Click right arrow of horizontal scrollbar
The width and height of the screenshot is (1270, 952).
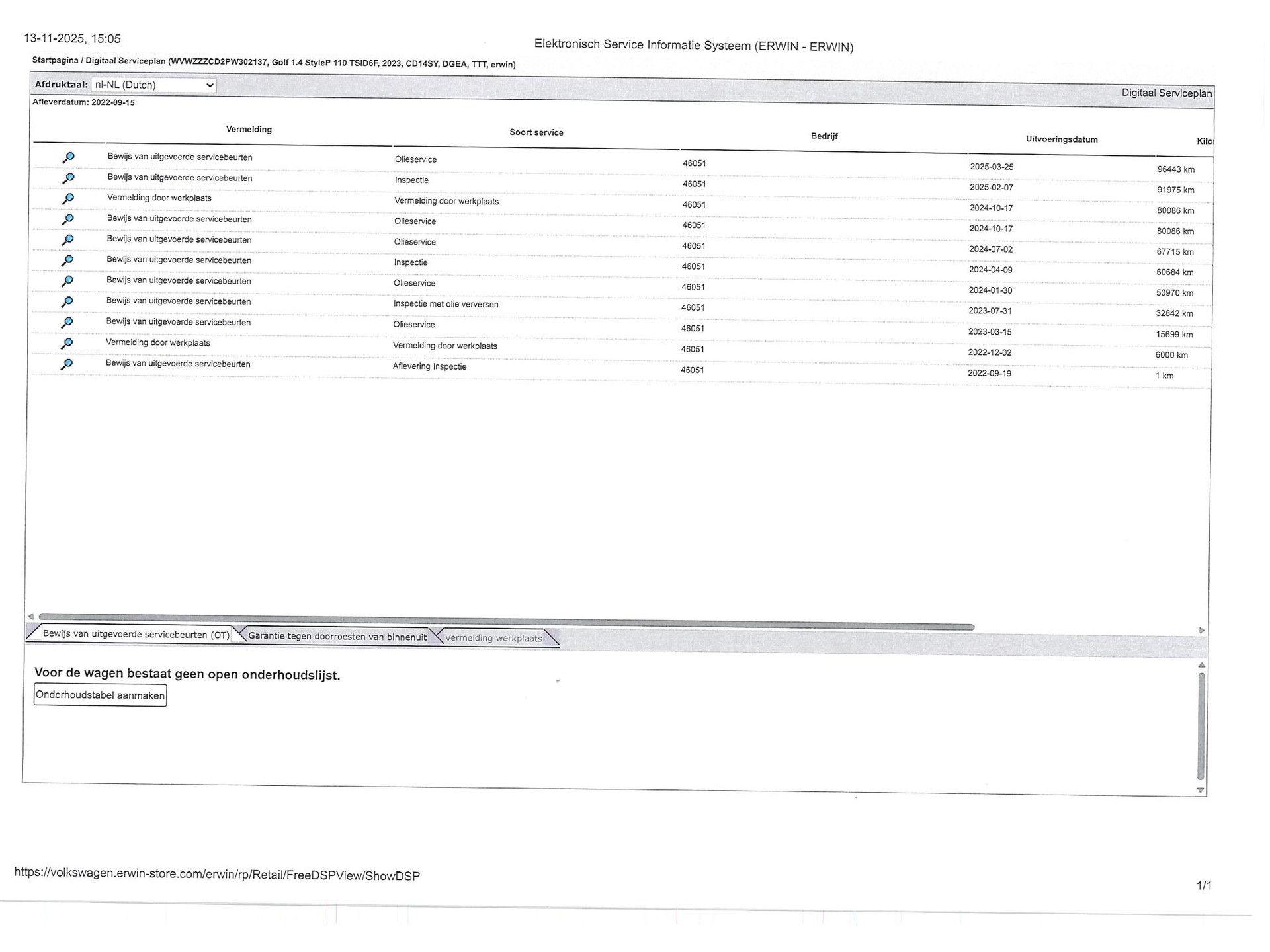point(1202,631)
